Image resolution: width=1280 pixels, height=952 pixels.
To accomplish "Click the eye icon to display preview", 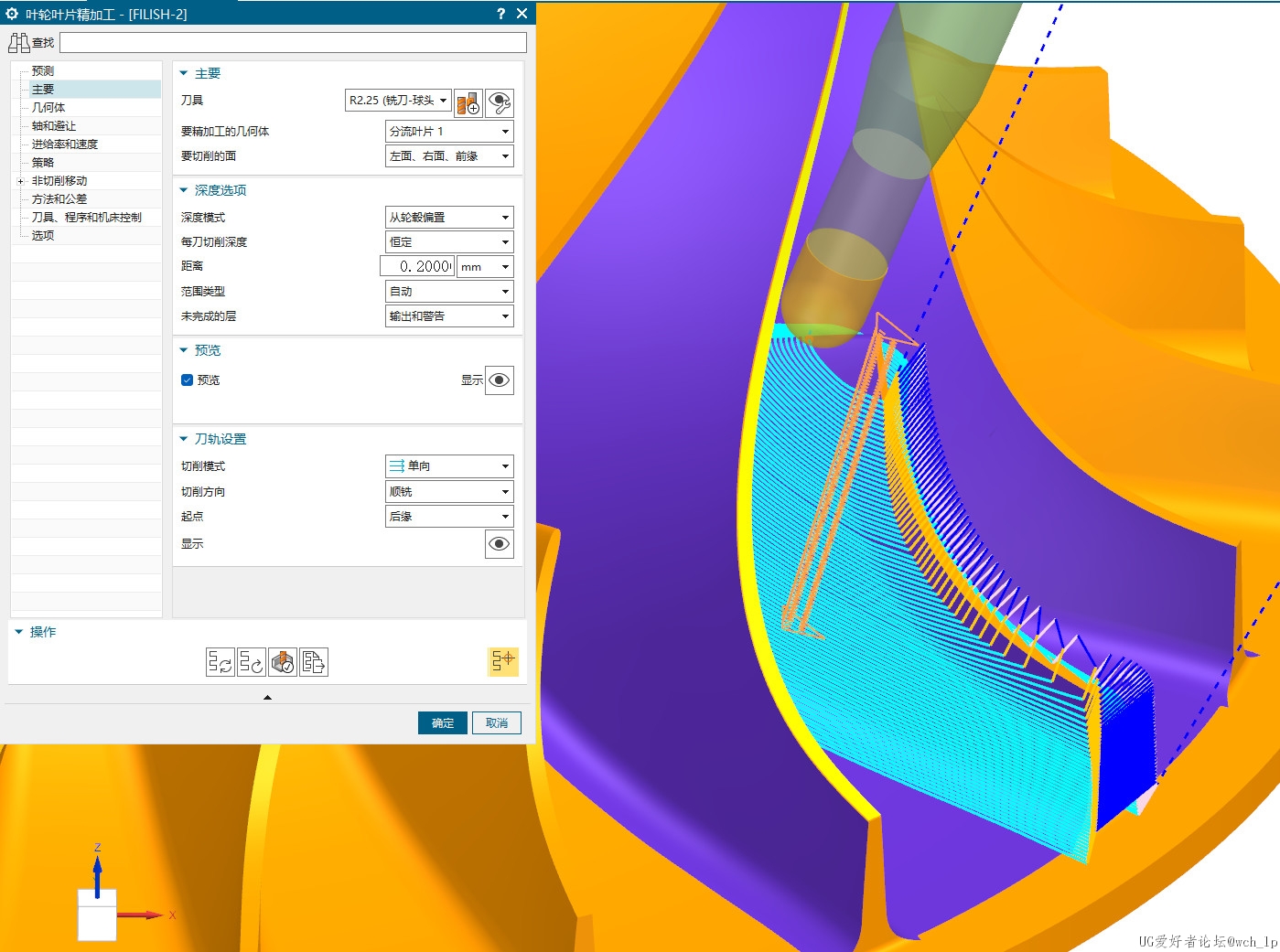I will click(500, 380).
